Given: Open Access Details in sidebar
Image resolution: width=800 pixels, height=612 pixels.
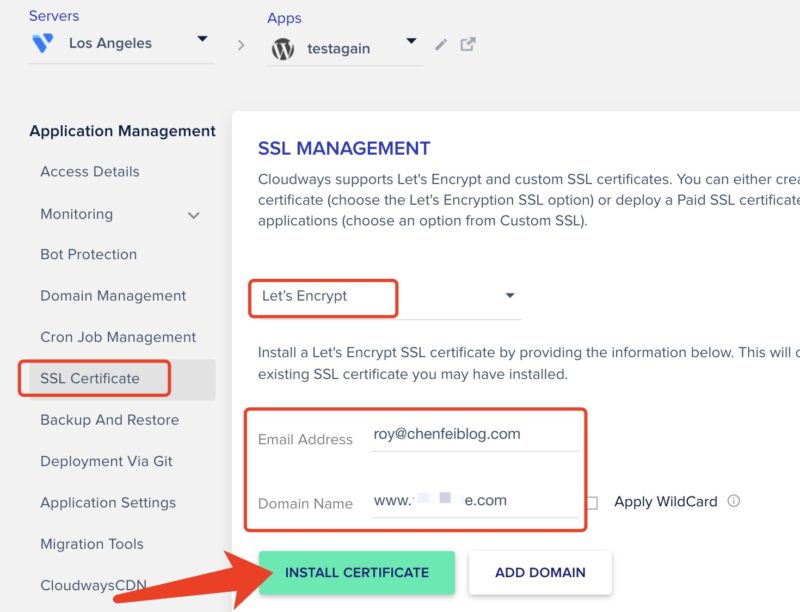Looking at the screenshot, I should click(x=90, y=171).
